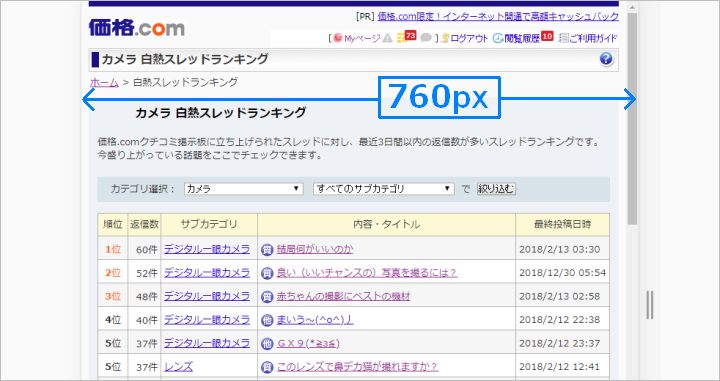Click the date 2018/2/13 03:30
This screenshot has height=381, width=720.
click(559, 250)
